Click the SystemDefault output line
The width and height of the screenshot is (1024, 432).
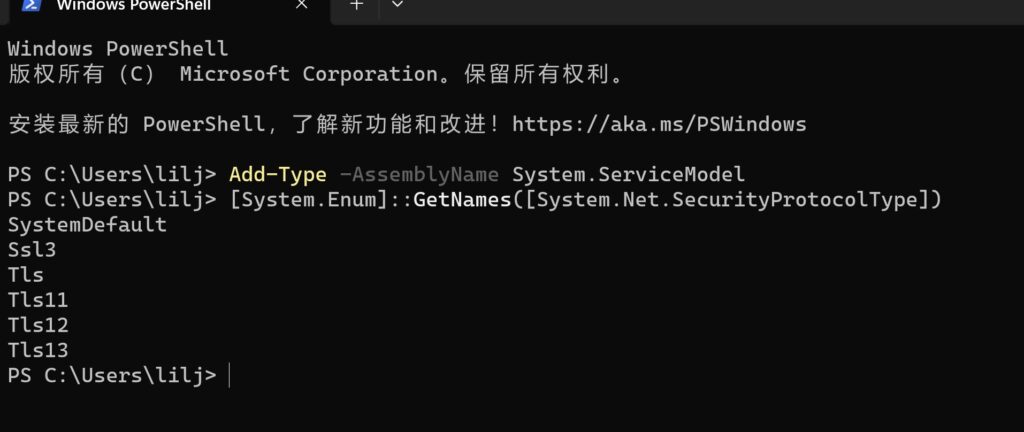pos(88,225)
